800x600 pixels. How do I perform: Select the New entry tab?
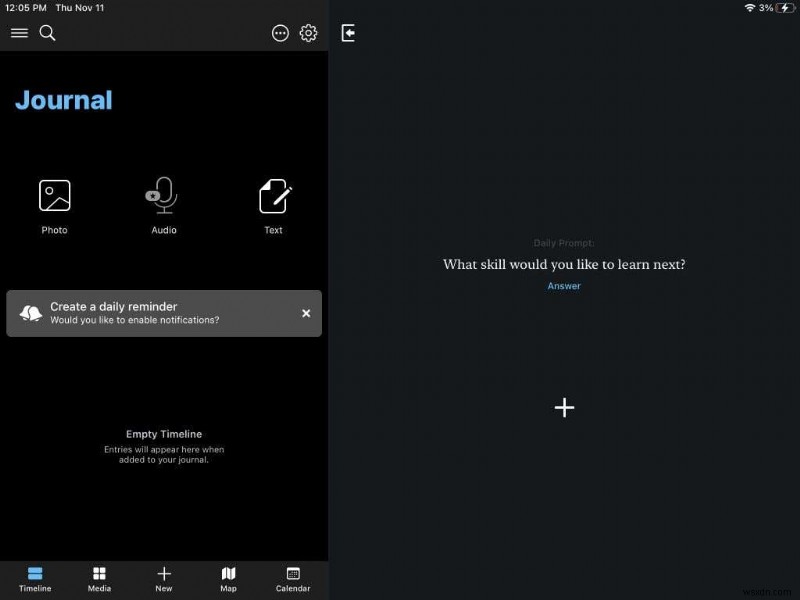click(x=164, y=580)
